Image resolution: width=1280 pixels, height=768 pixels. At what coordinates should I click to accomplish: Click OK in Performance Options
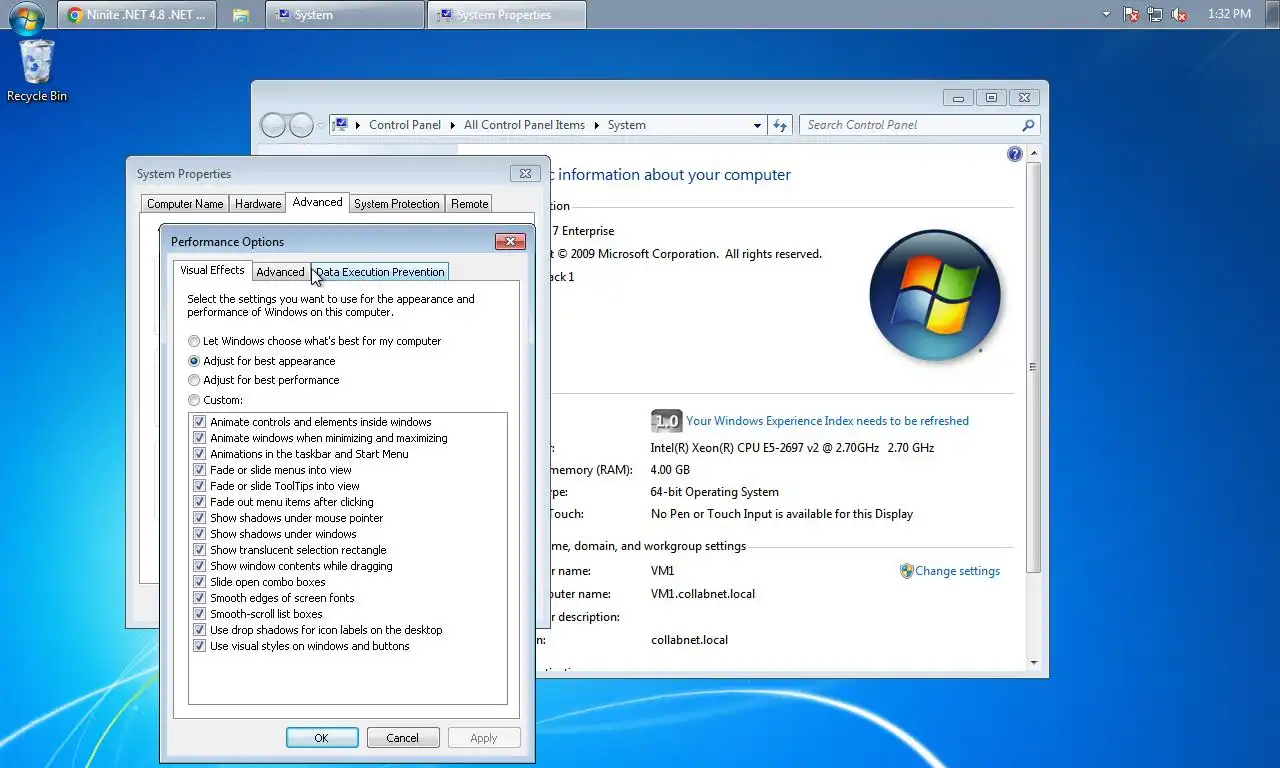tap(322, 738)
